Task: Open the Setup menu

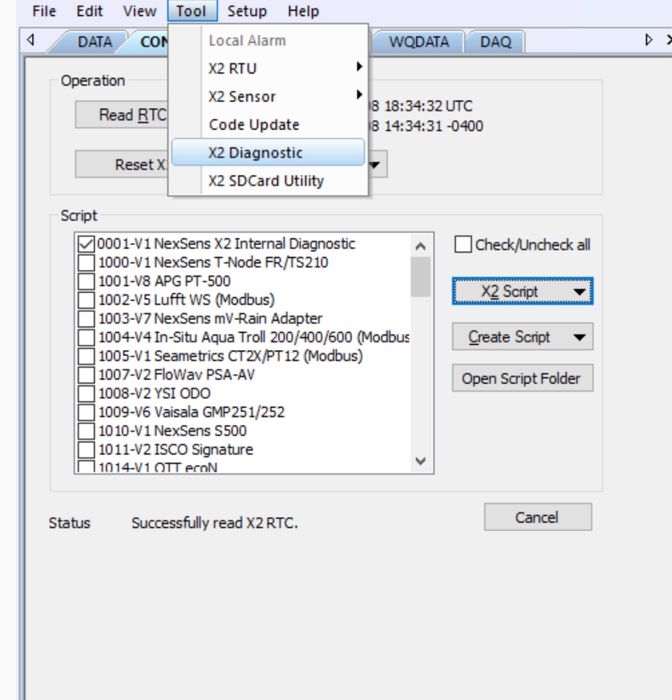Action: point(247,11)
